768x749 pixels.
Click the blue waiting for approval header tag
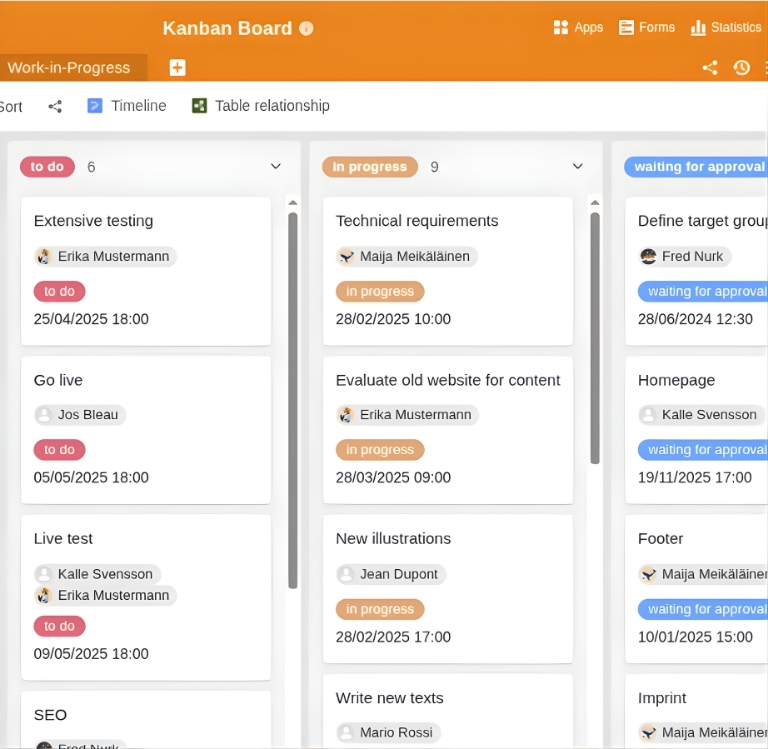696,167
